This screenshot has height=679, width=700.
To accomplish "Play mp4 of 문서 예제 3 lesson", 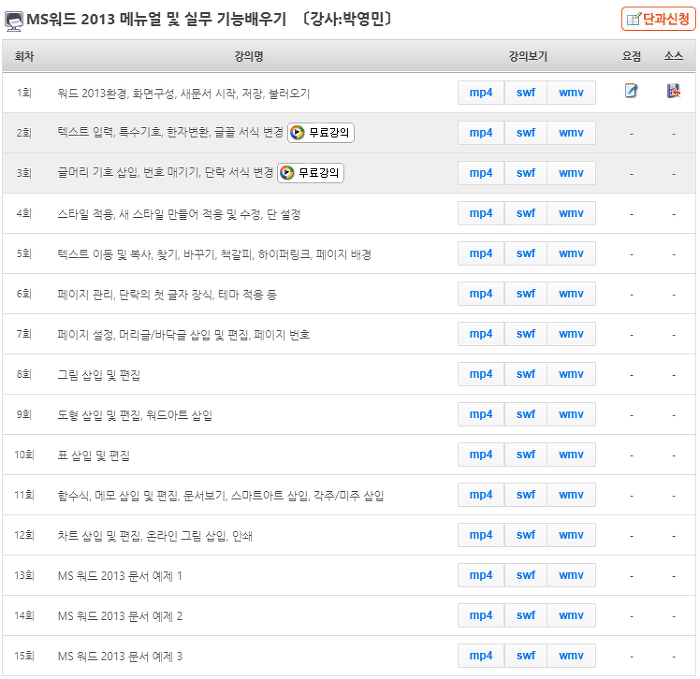I will (481, 655).
